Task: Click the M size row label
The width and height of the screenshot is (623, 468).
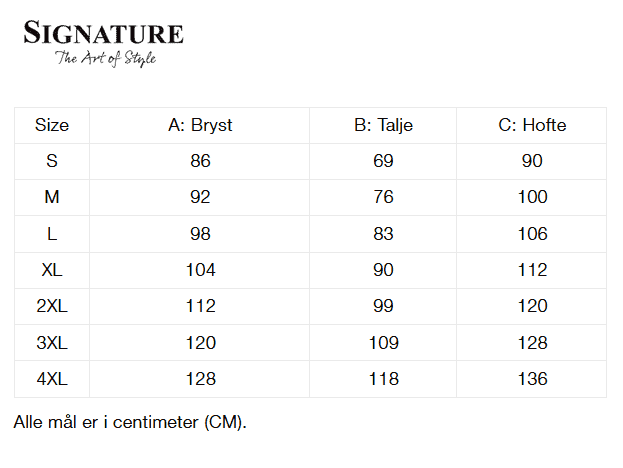Action: tap(52, 197)
